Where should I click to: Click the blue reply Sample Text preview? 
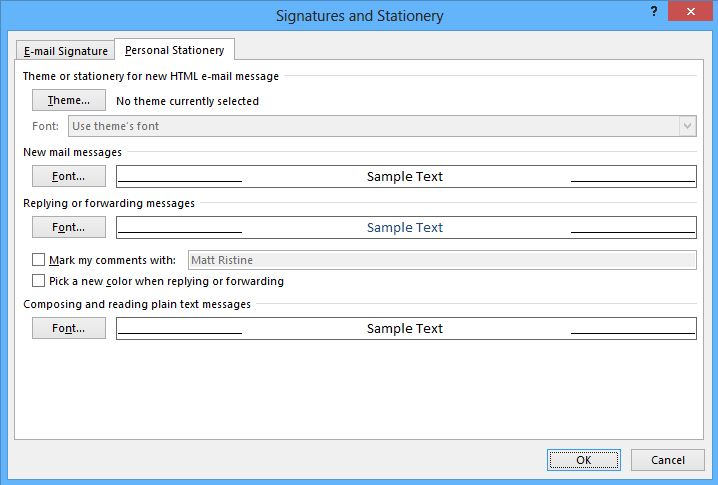(x=405, y=228)
